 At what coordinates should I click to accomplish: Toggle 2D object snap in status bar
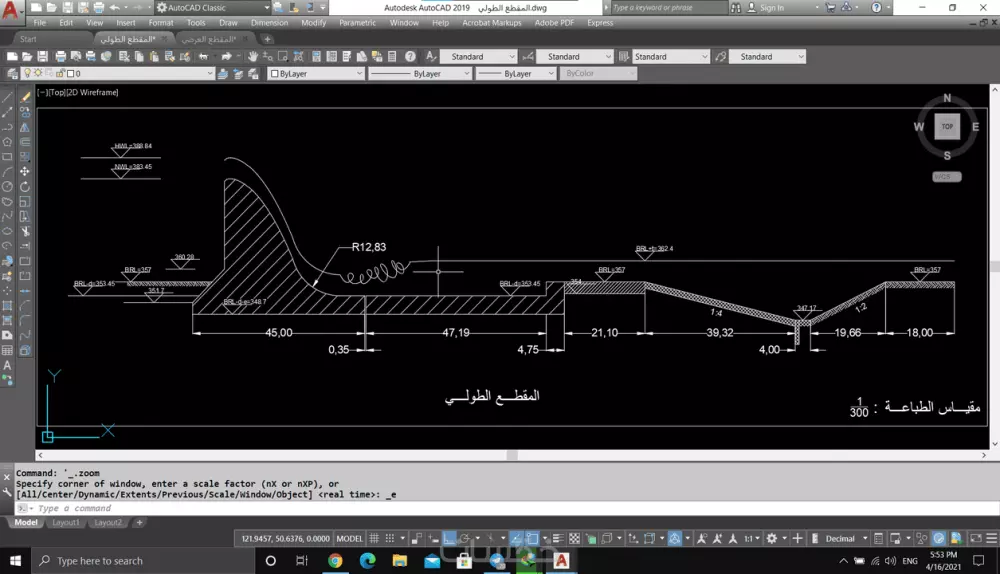(x=533, y=538)
